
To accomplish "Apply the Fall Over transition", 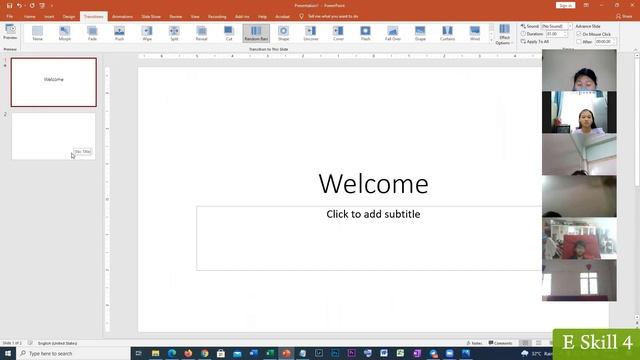I will (393, 33).
